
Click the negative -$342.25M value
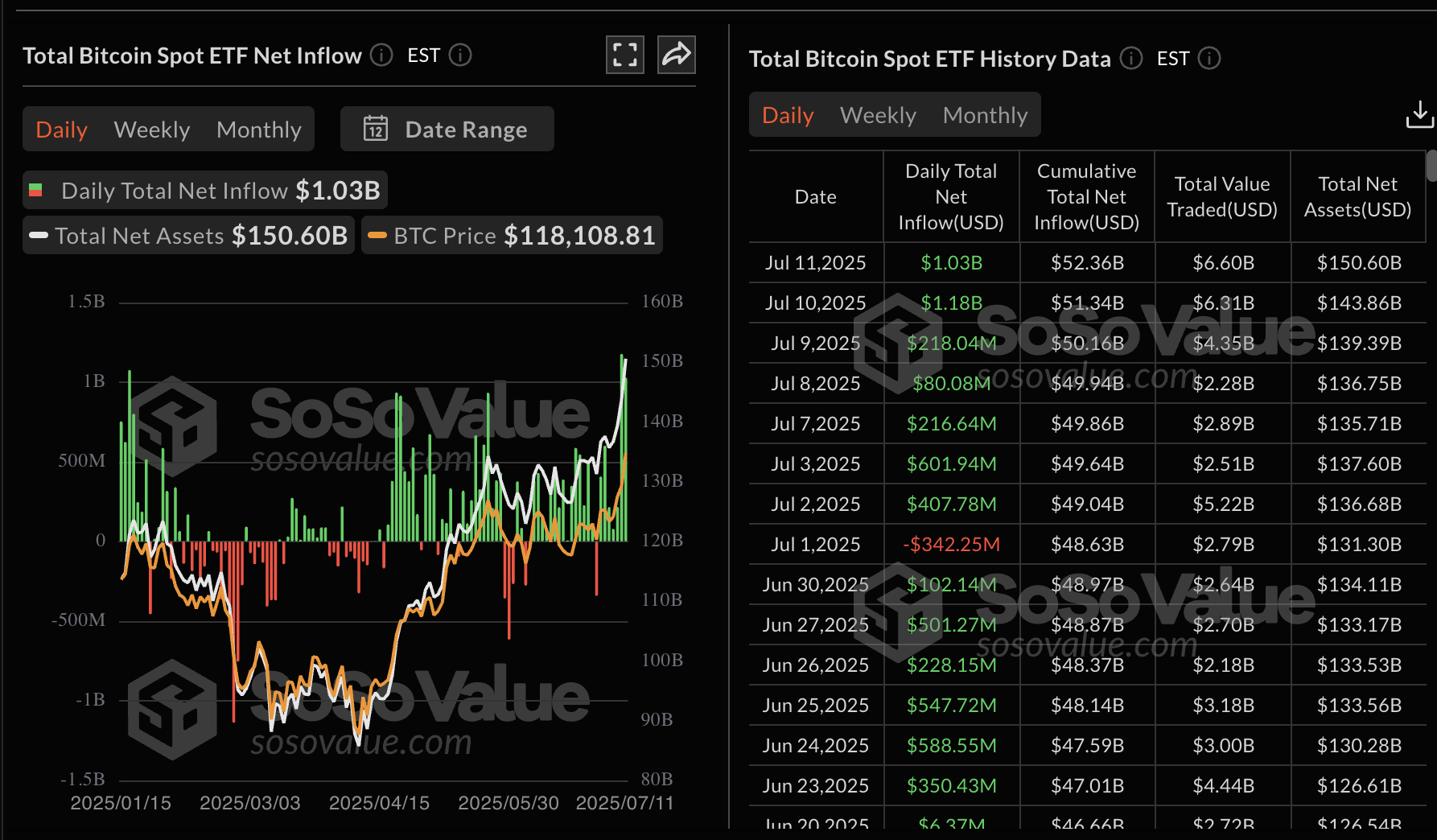[x=951, y=544]
